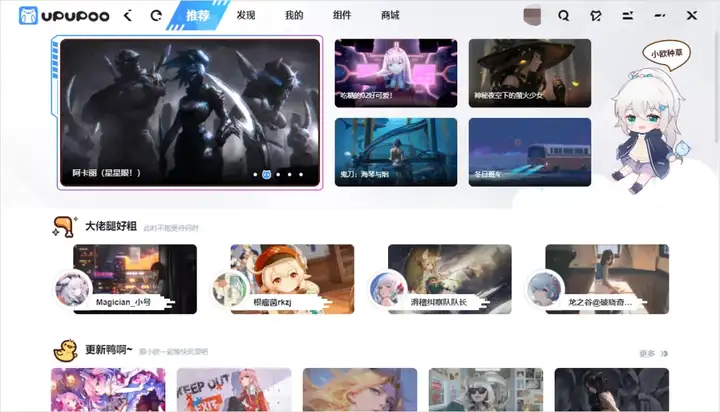Open Magician_小号 creator card
Viewport: 720px width, 412px height.
(135, 279)
